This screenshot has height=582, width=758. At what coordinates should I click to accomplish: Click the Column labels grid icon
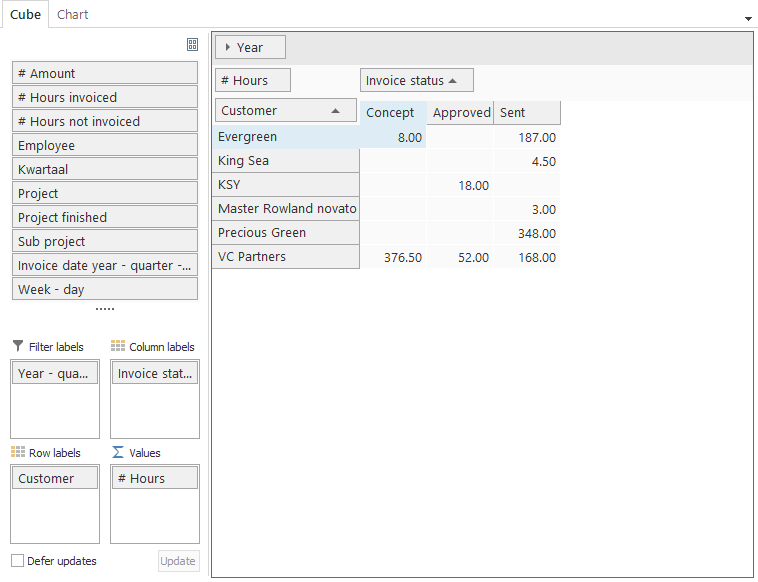(118, 346)
